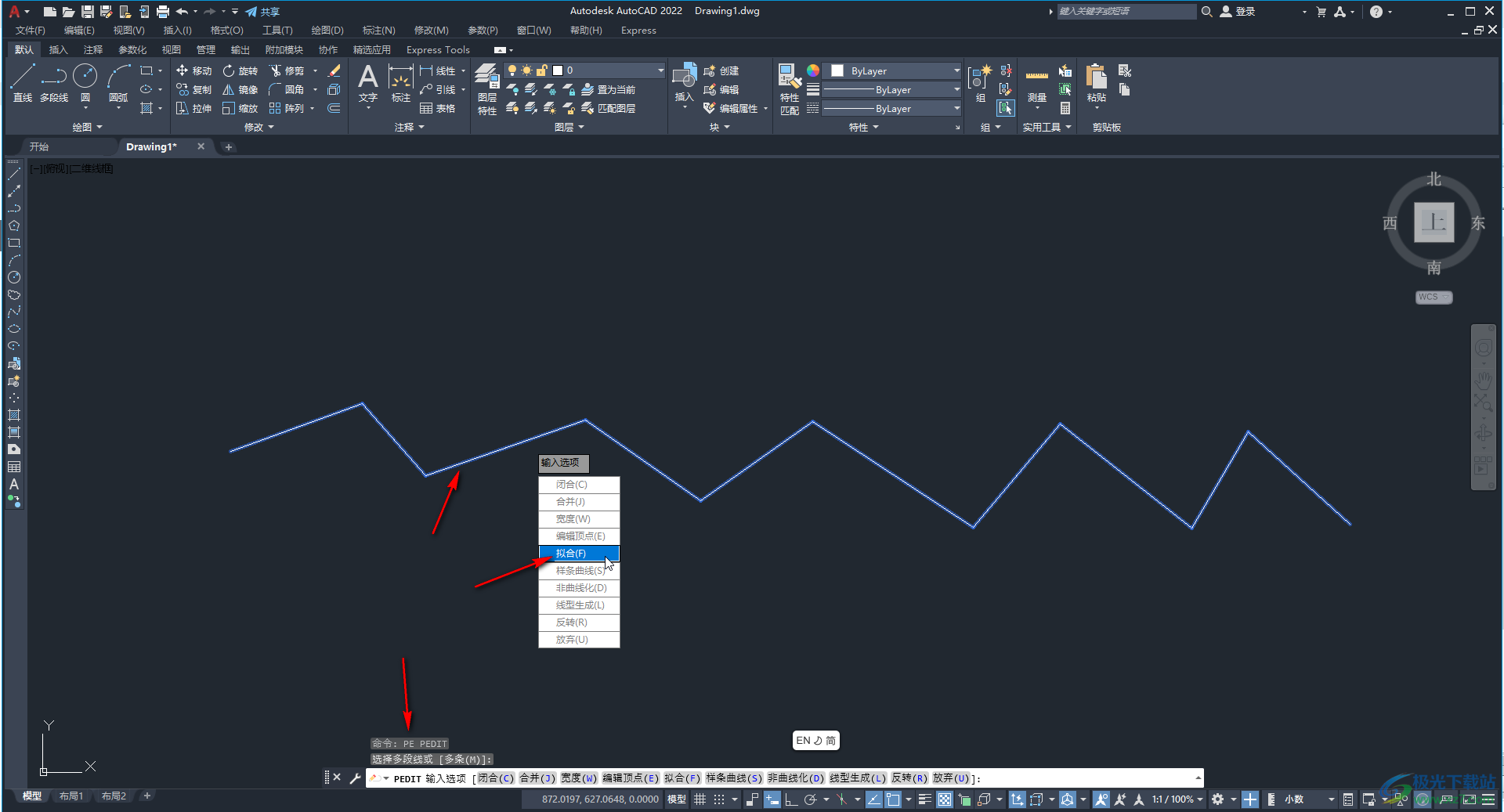This screenshot has width=1504, height=812.
Task: Click the multiline text A tool in left toolbar
Action: (x=14, y=484)
